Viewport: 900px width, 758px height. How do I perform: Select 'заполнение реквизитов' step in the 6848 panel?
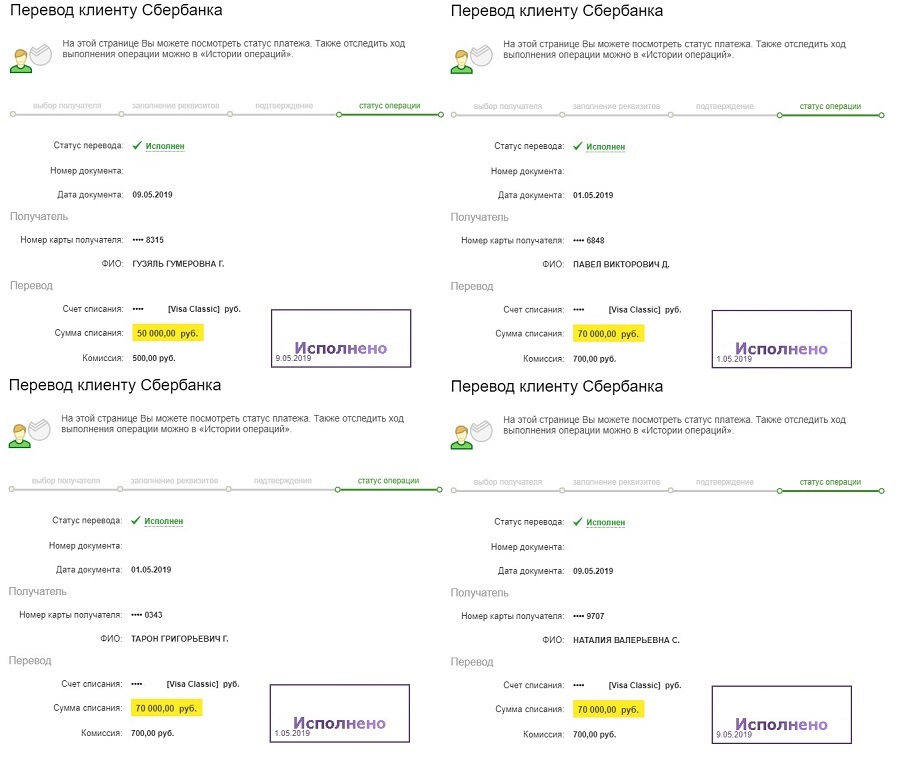(x=616, y=106)
